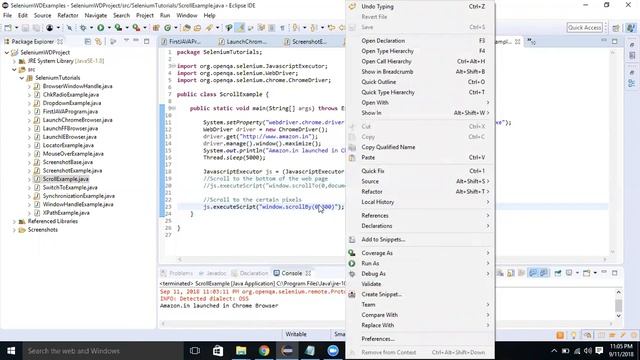
Task: Collapse the SeleniumWDProject tree node
Action: (7, 53)
